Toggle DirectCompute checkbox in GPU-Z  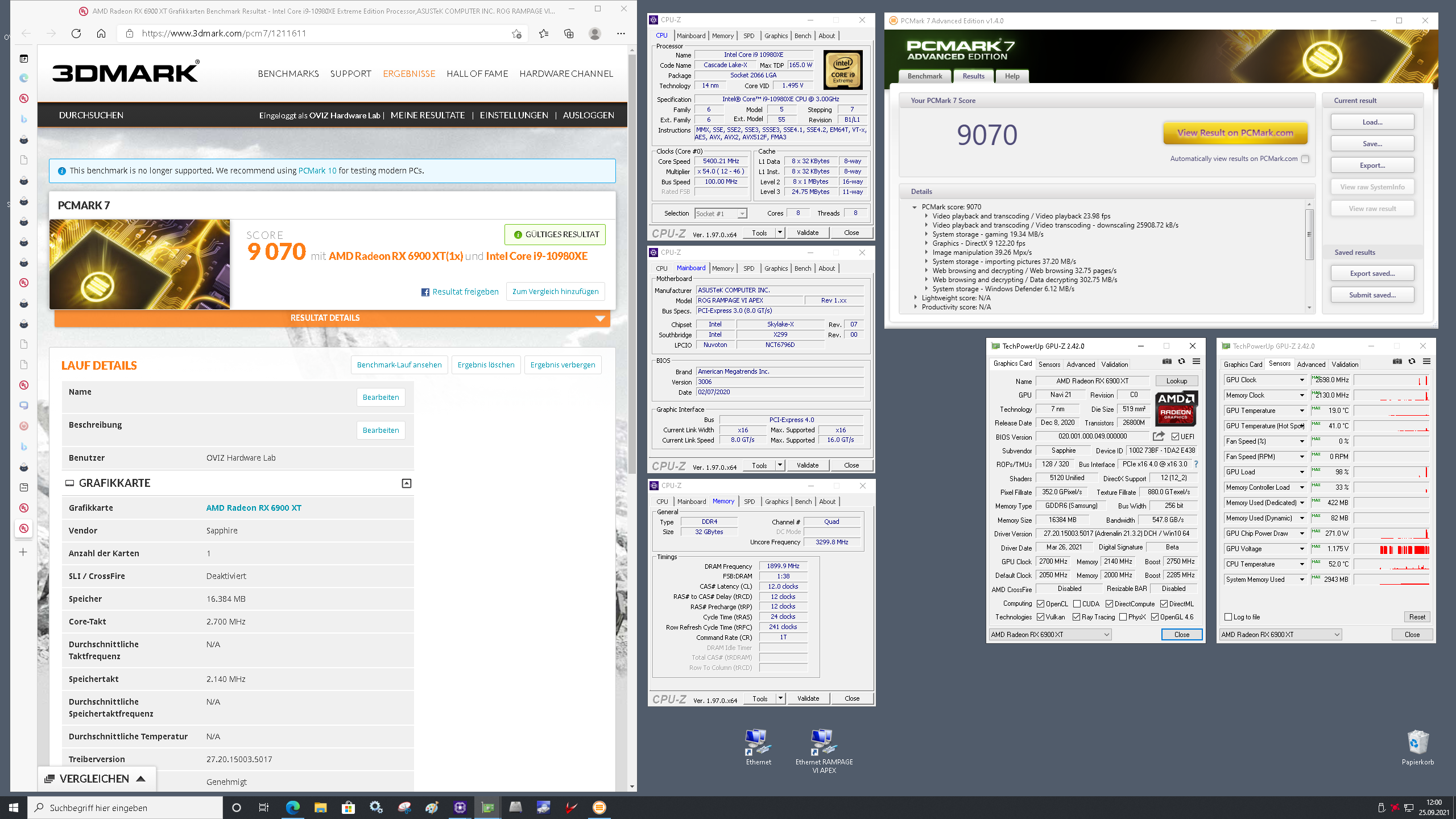tap(1109, 604)
